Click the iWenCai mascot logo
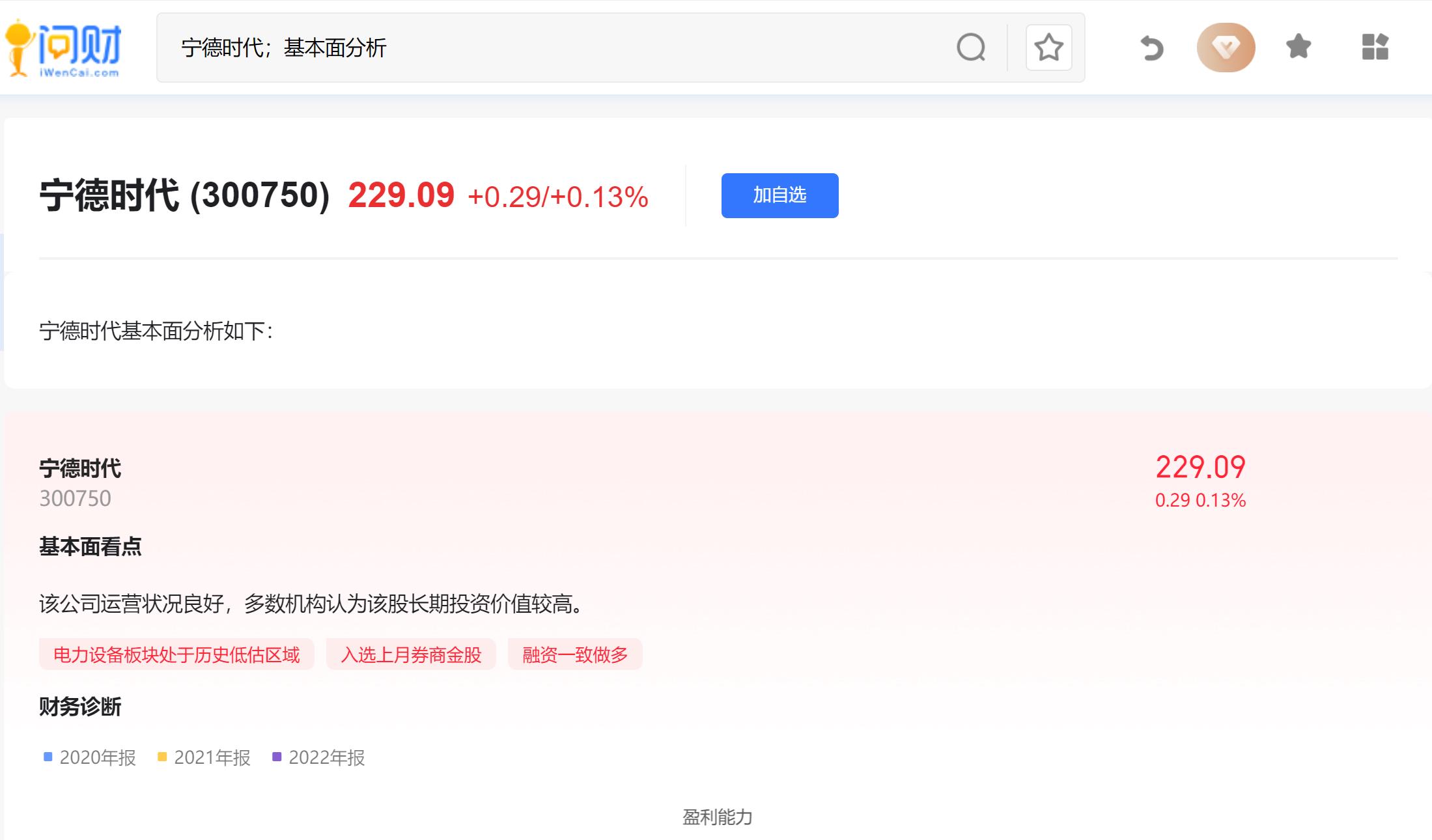 coord(62,48)
